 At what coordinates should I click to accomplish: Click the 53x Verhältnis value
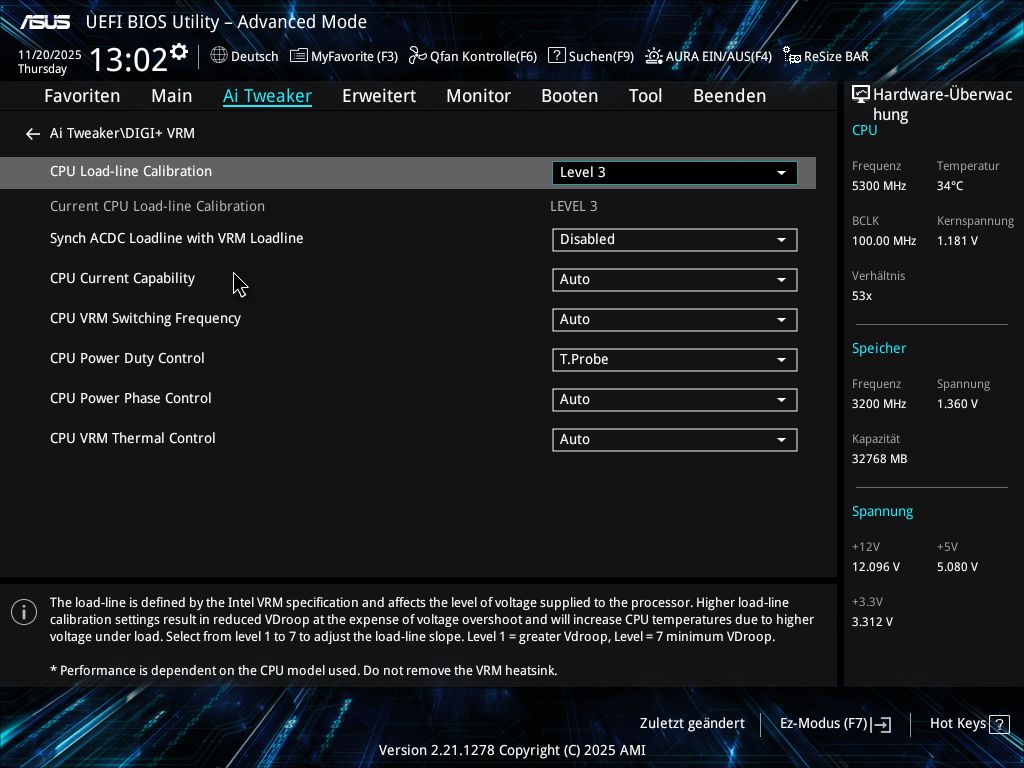click(x=861, y=296)
